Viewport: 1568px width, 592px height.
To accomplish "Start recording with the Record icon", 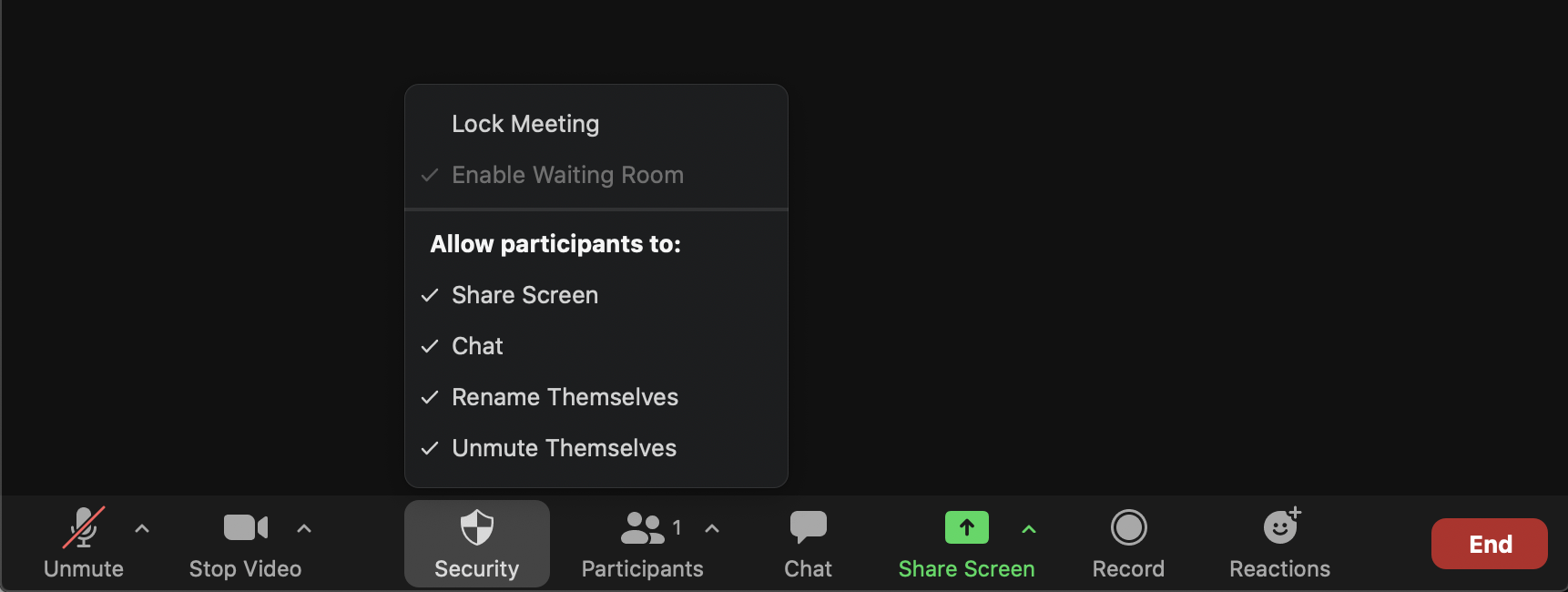I will coord(1128,527).
